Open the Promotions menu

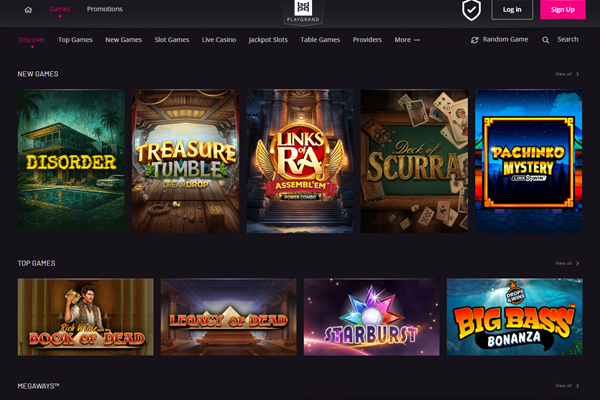pyautogui.click(x=104, y=9)
